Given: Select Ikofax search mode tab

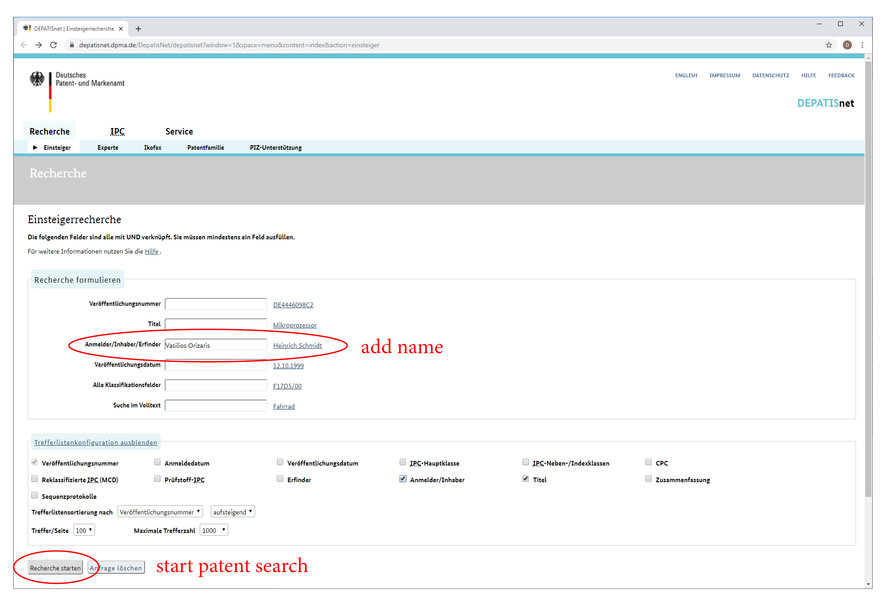Looking at the screenshot, I should pyautogui.click(x=153, y=147).
